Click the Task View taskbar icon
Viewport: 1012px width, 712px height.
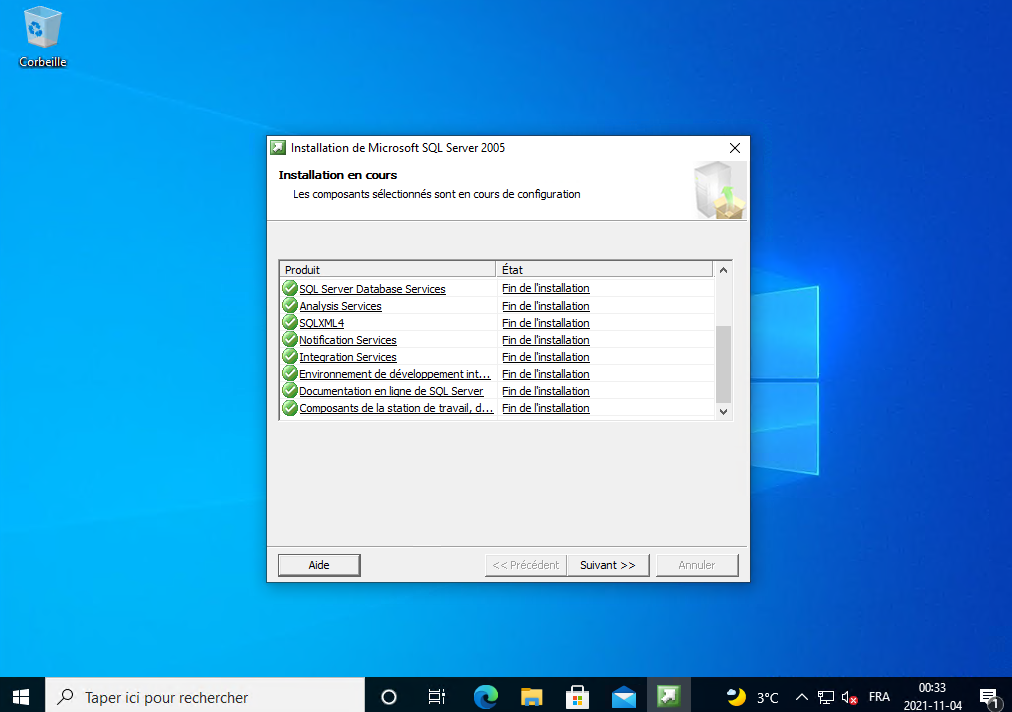coord(436,696)
